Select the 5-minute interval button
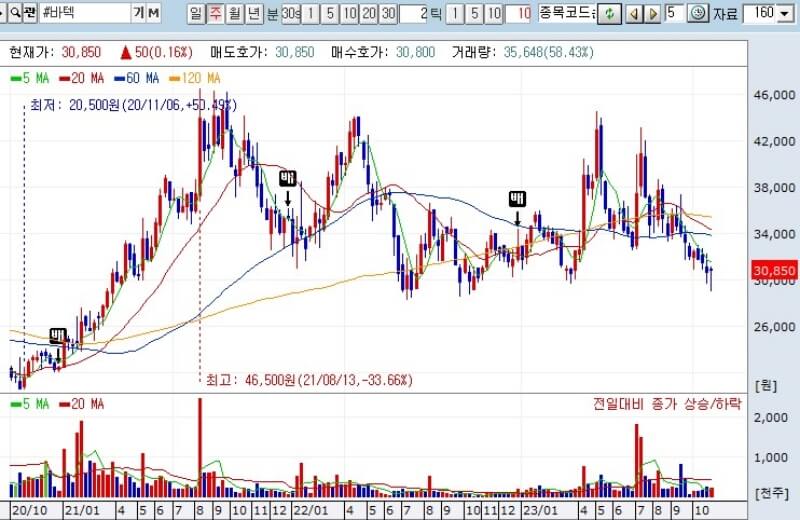 (330, 13)
